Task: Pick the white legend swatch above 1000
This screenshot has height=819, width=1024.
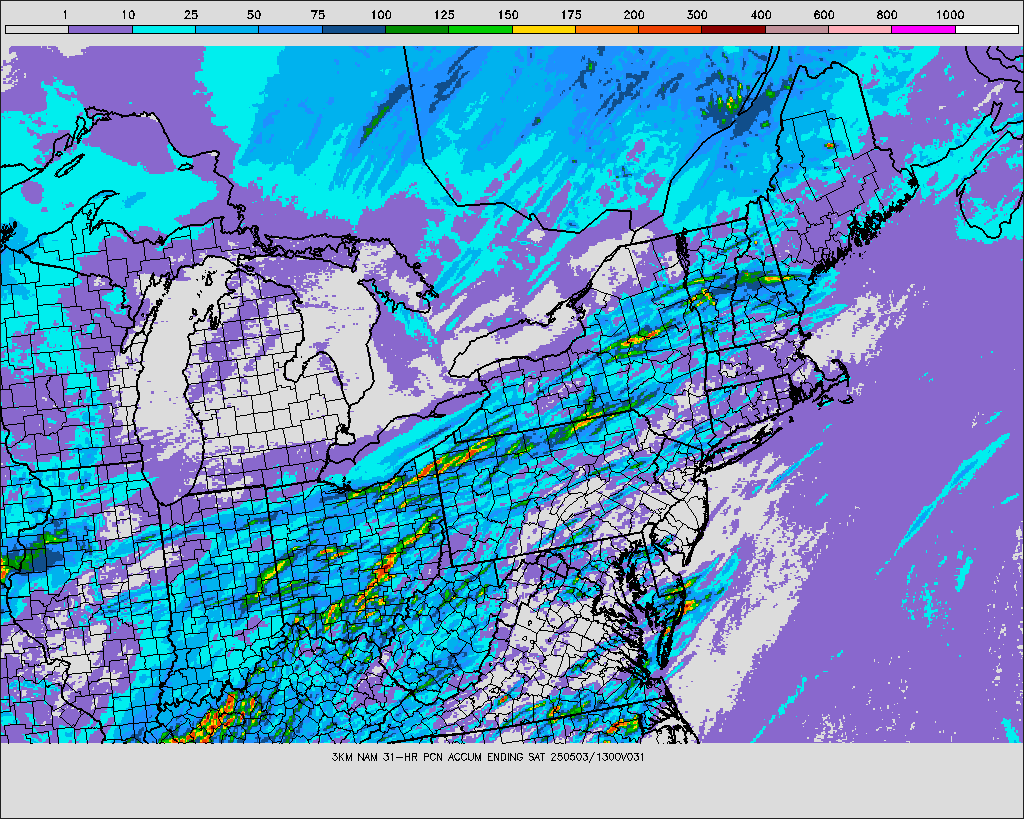Action: (987, 29)
